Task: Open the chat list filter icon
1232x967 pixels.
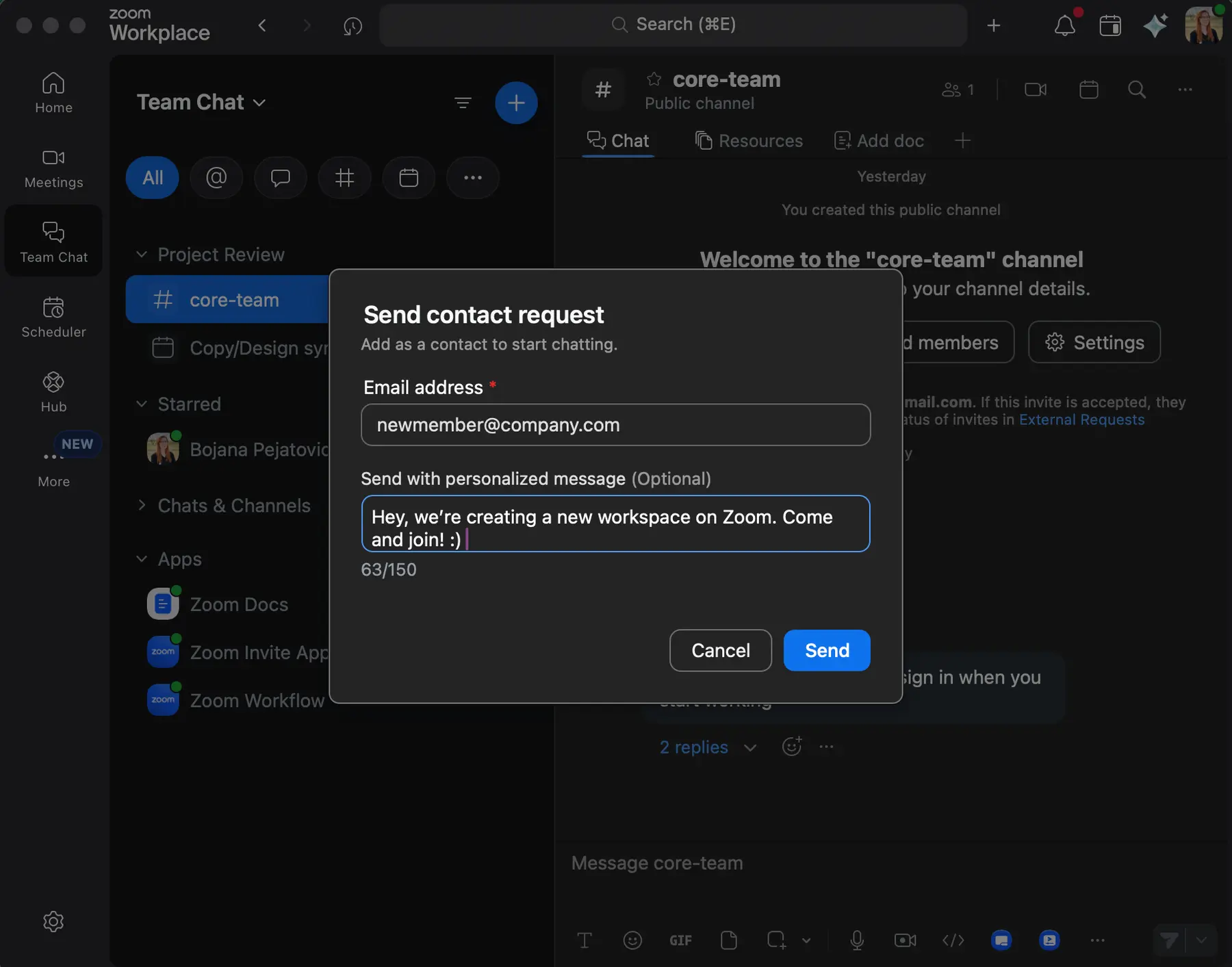Action: click(463, 103)
